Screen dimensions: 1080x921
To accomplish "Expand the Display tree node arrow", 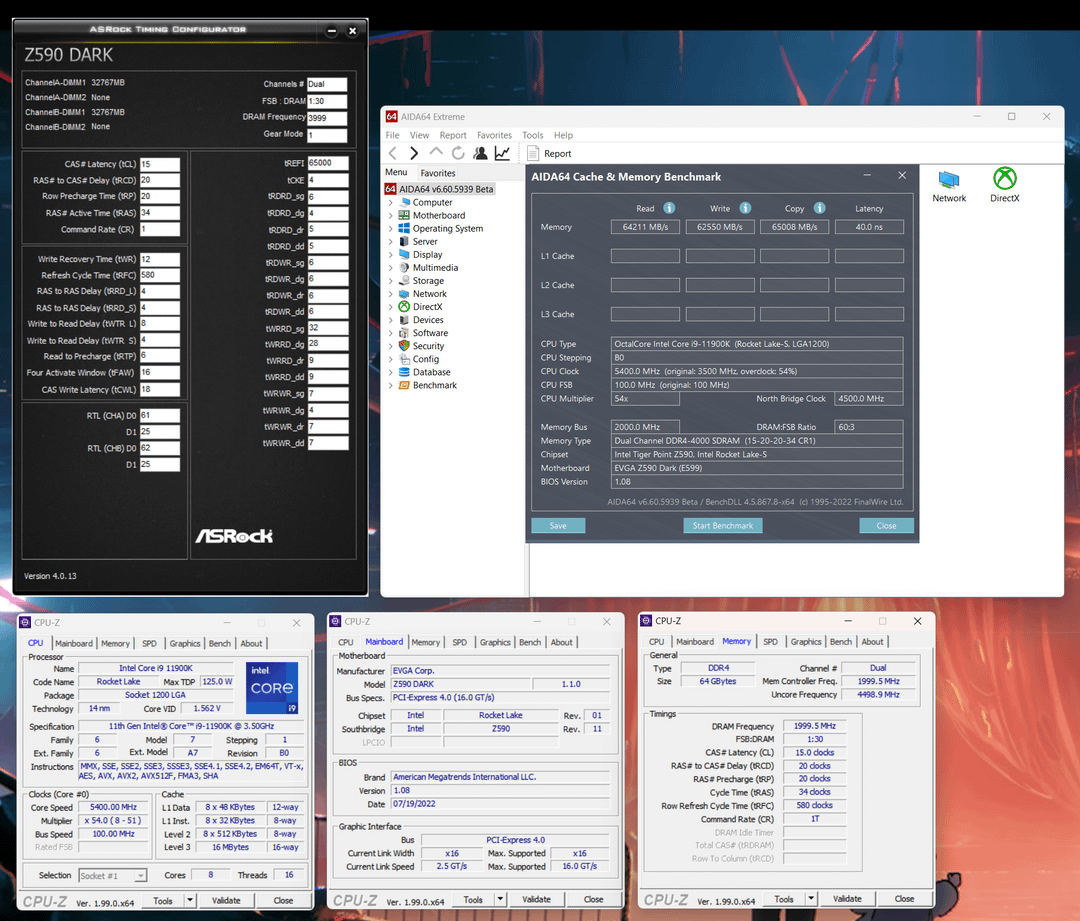I will [391, 255].
